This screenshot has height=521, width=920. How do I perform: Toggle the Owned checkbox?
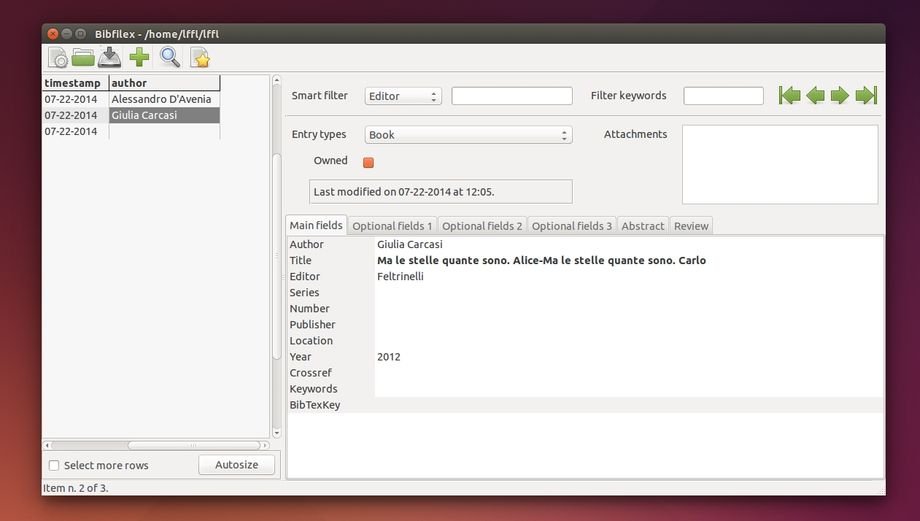pyautogui.click(x=368, y=162)
